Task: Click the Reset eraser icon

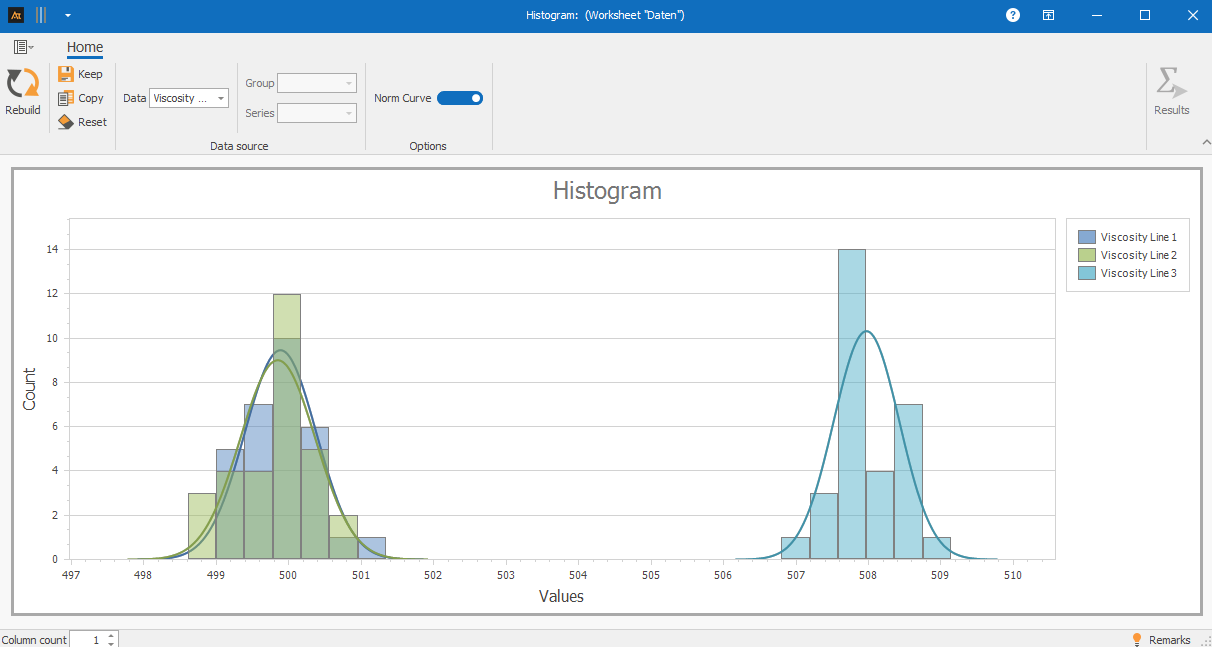Action: (66, 122)
